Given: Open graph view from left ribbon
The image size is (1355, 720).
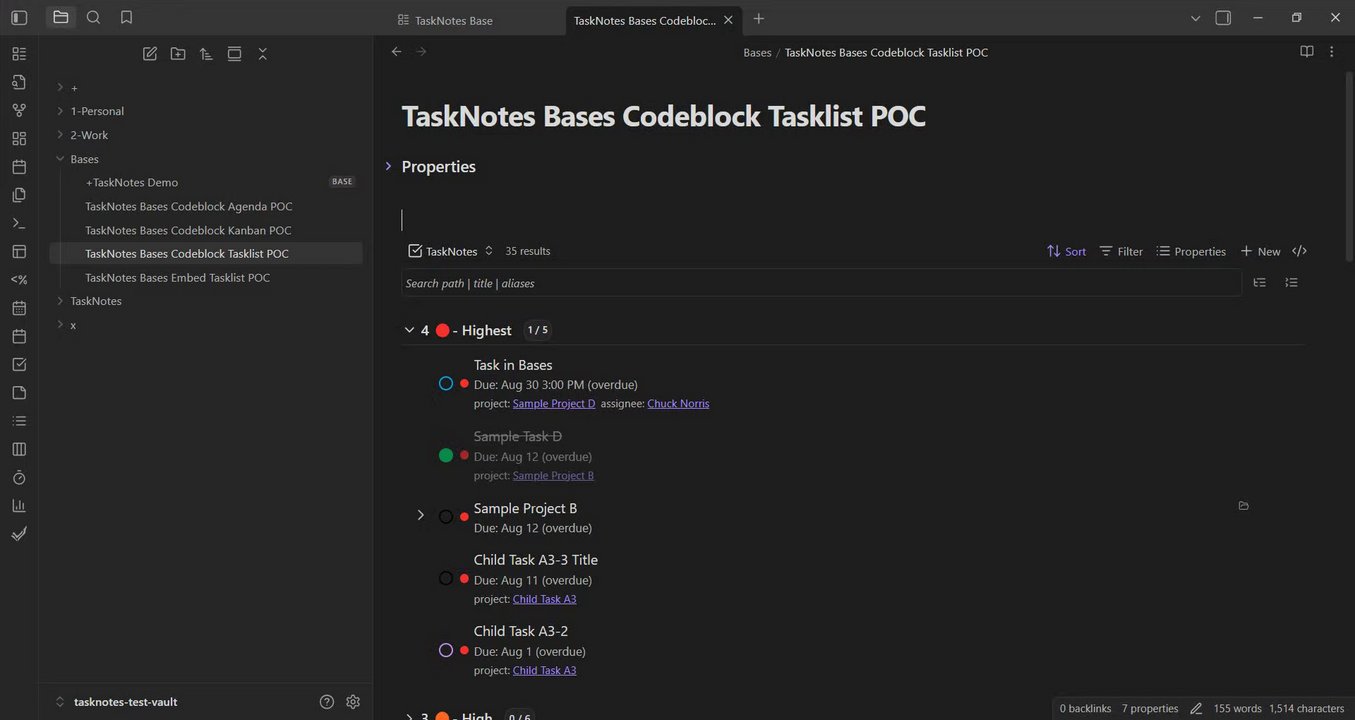Looking at the screenshot, I should pos(19,110).
